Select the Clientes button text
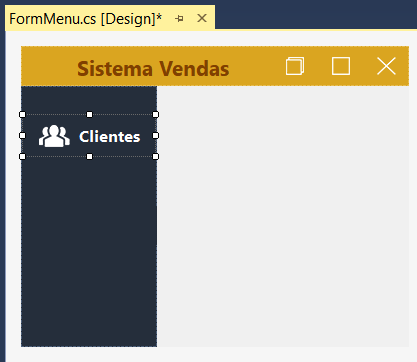417x362 pixels. pos(110,137)
